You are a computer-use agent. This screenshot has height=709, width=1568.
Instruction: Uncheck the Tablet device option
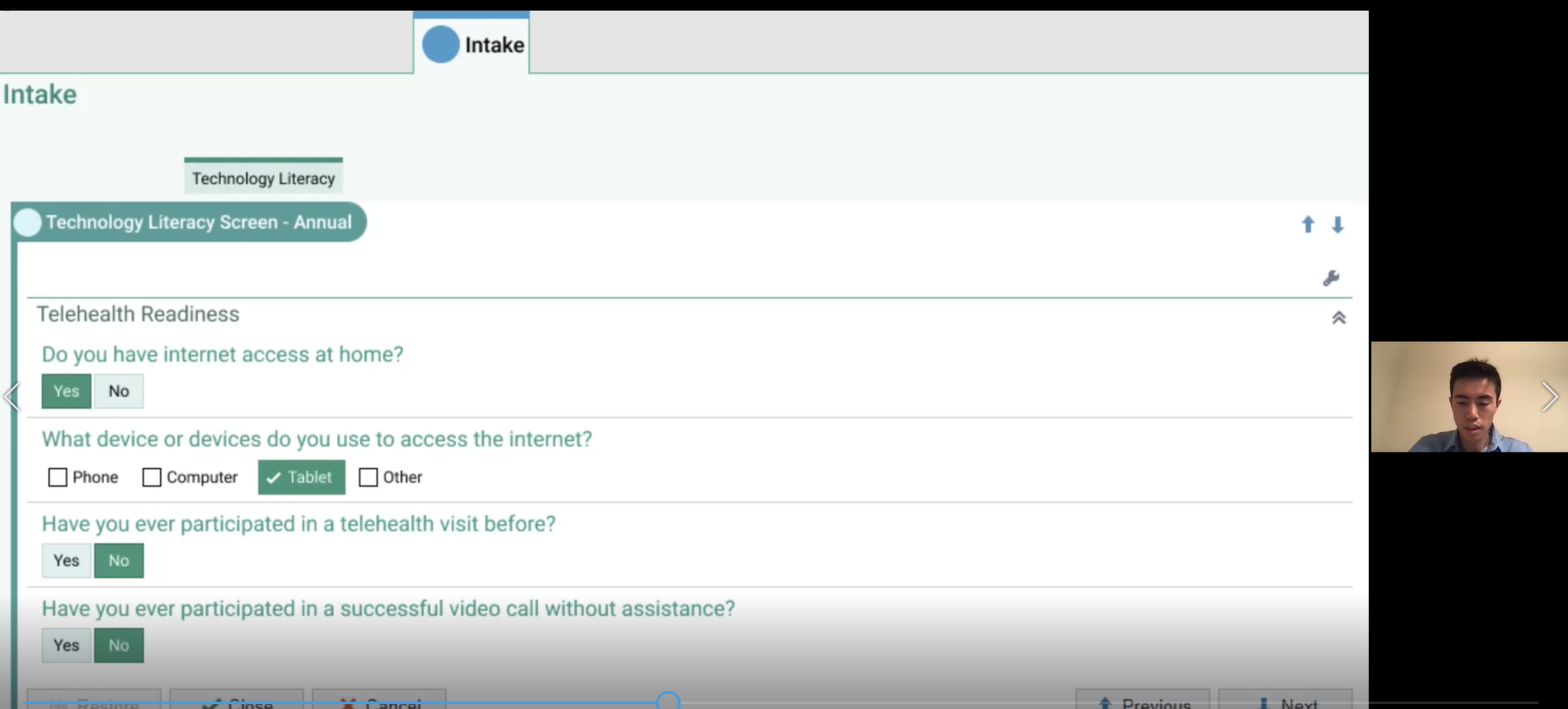[x=301, y=477]
